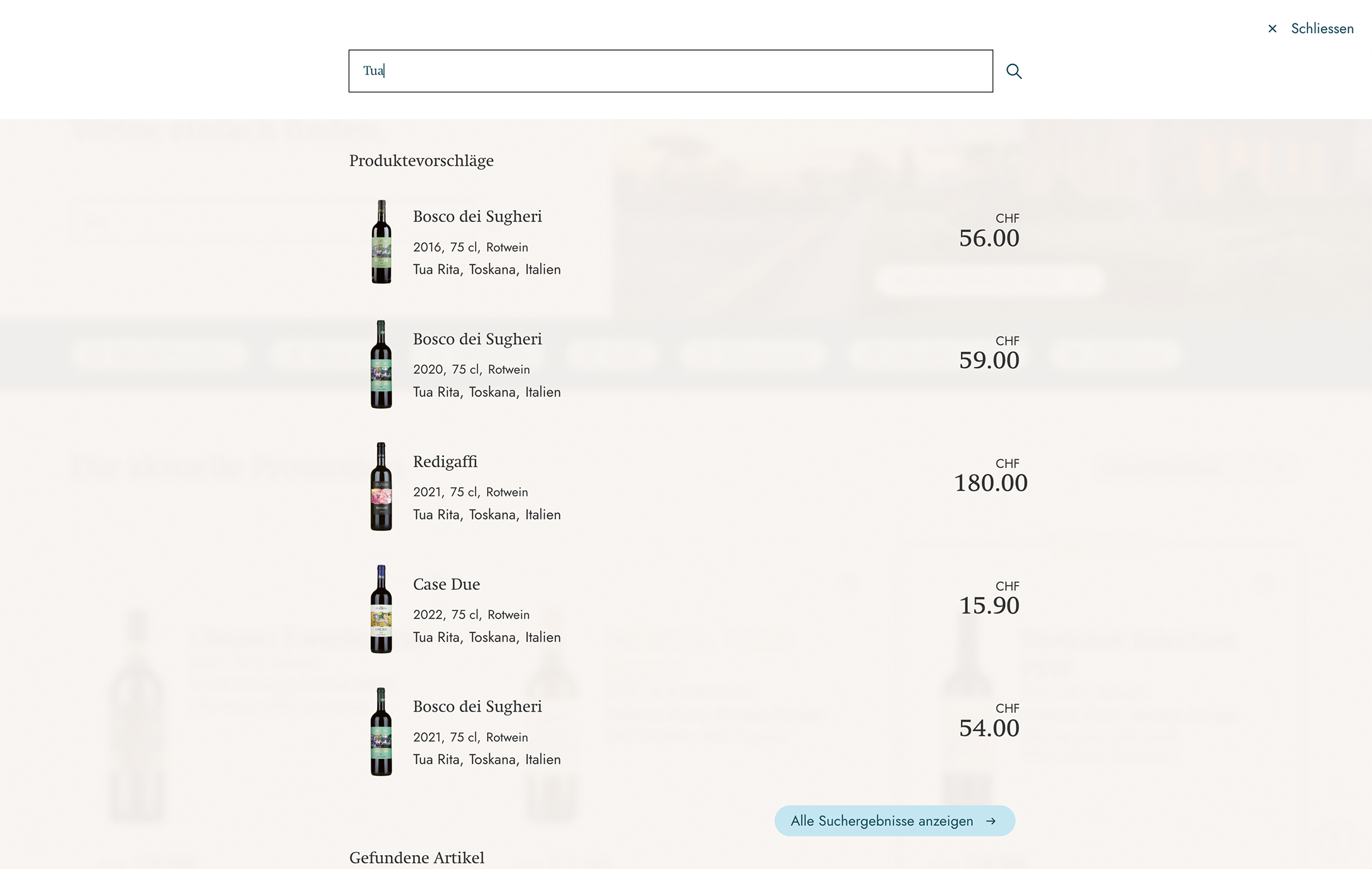Click the CHF 54.00 price of the 2021 wine
Image resolution: width=1372 pixels, height=869 pixels.
coord(989,720)
